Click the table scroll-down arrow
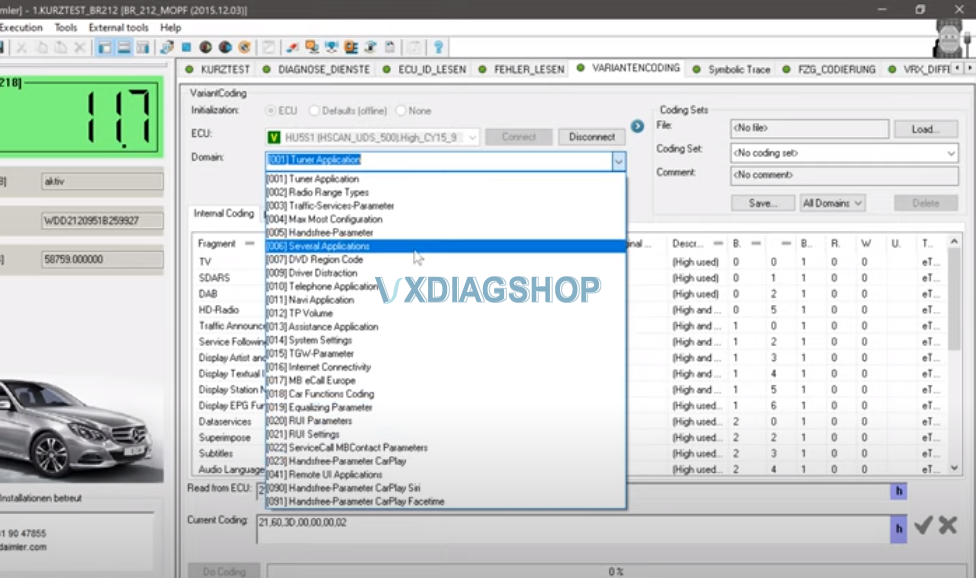 click(954, 468)
